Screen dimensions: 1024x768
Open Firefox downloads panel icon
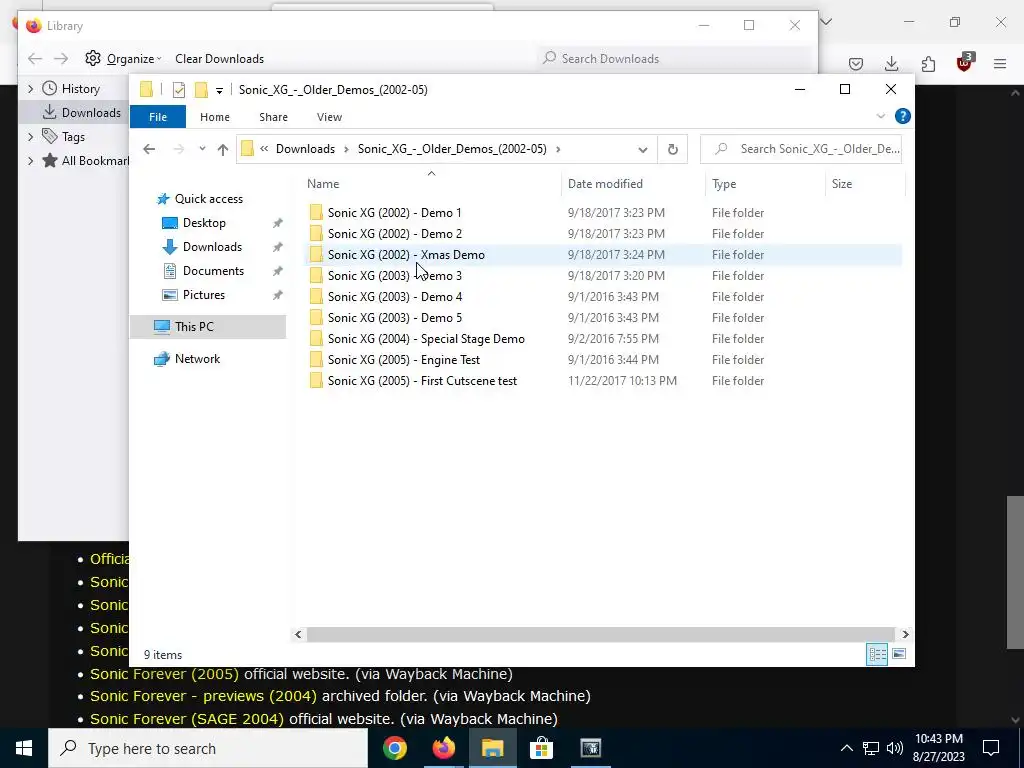891,64
